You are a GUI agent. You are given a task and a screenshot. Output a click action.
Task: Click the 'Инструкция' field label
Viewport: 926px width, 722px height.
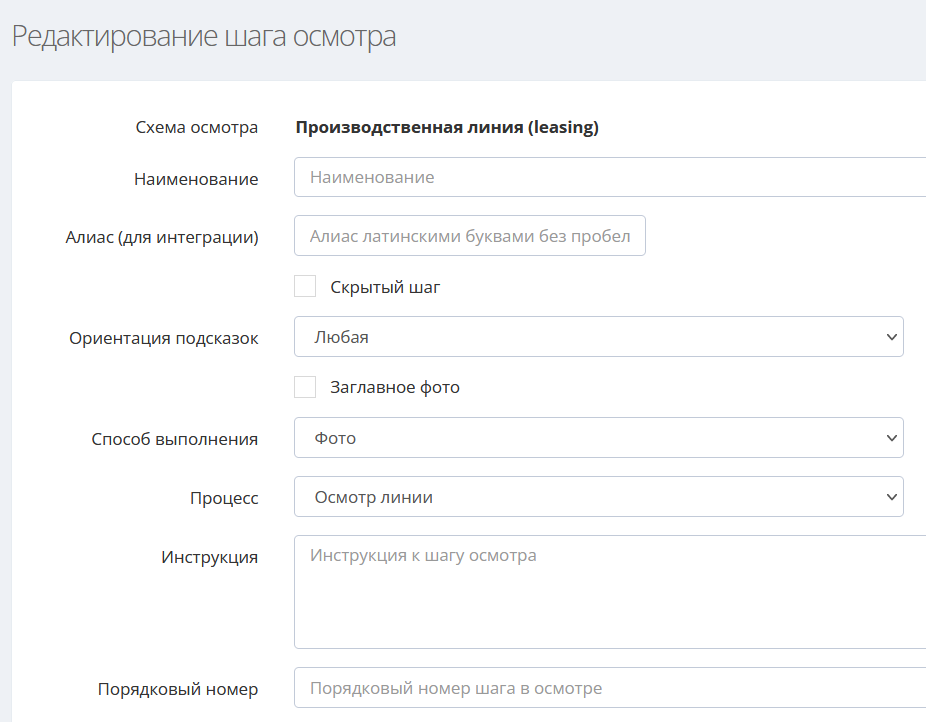pyautogui.click(x=209, y=557)
